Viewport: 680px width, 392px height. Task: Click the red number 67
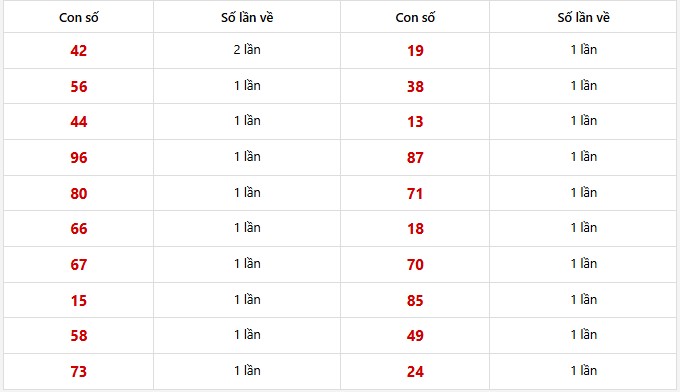[x=78, y=265]
